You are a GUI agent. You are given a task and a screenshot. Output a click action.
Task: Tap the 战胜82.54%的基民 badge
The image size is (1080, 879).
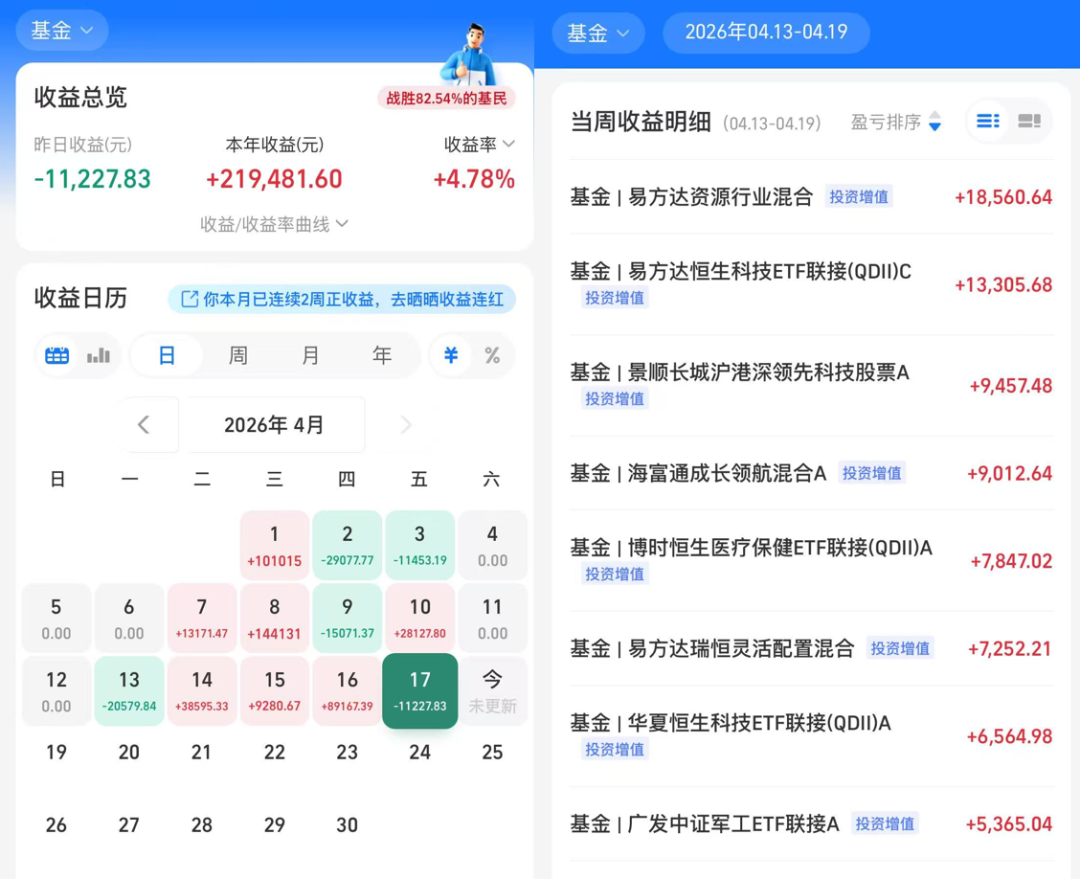446,99
